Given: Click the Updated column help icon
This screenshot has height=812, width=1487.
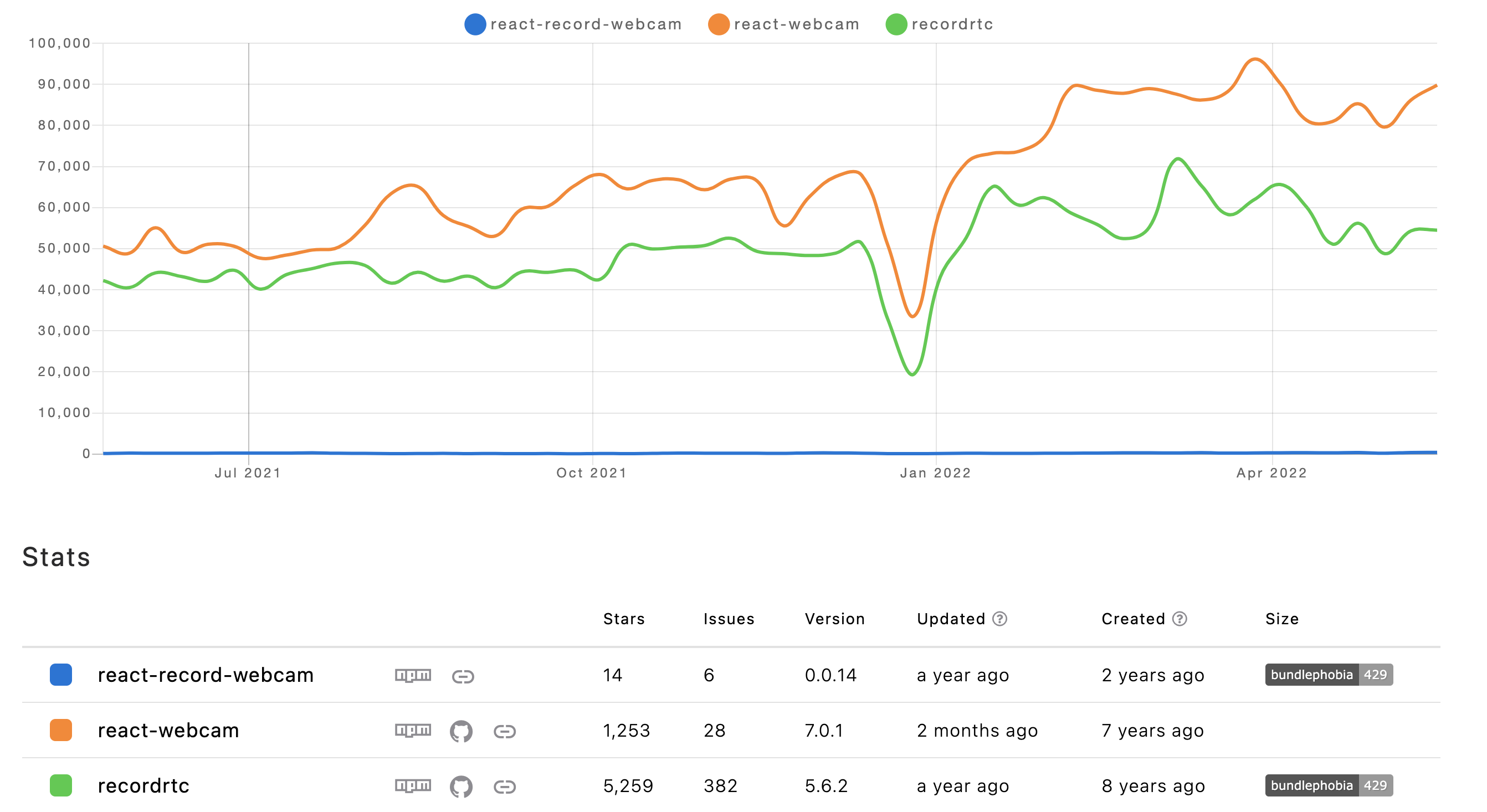Looking at the screenshot, I should pyautogui.click(x=999, y=619).
